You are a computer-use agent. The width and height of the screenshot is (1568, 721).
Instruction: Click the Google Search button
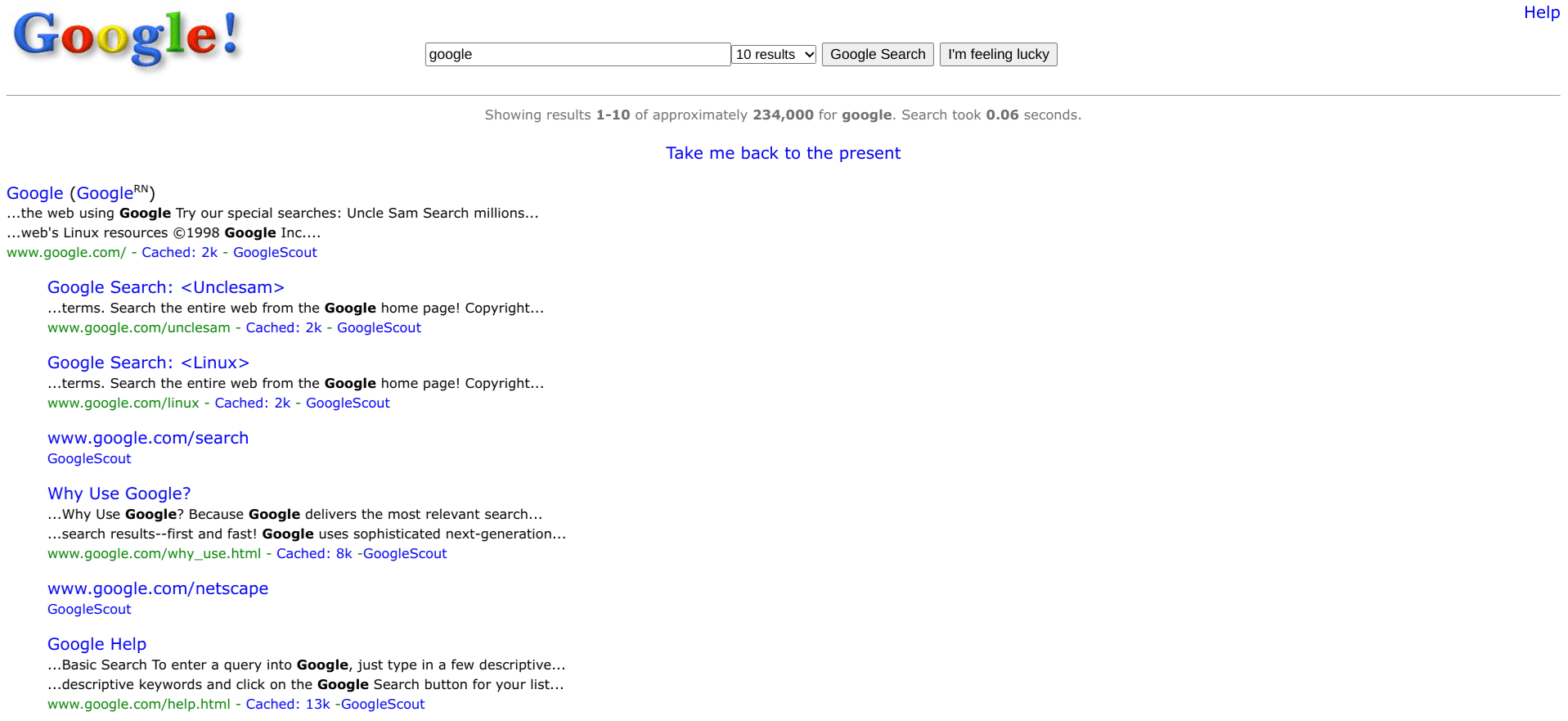878,55
